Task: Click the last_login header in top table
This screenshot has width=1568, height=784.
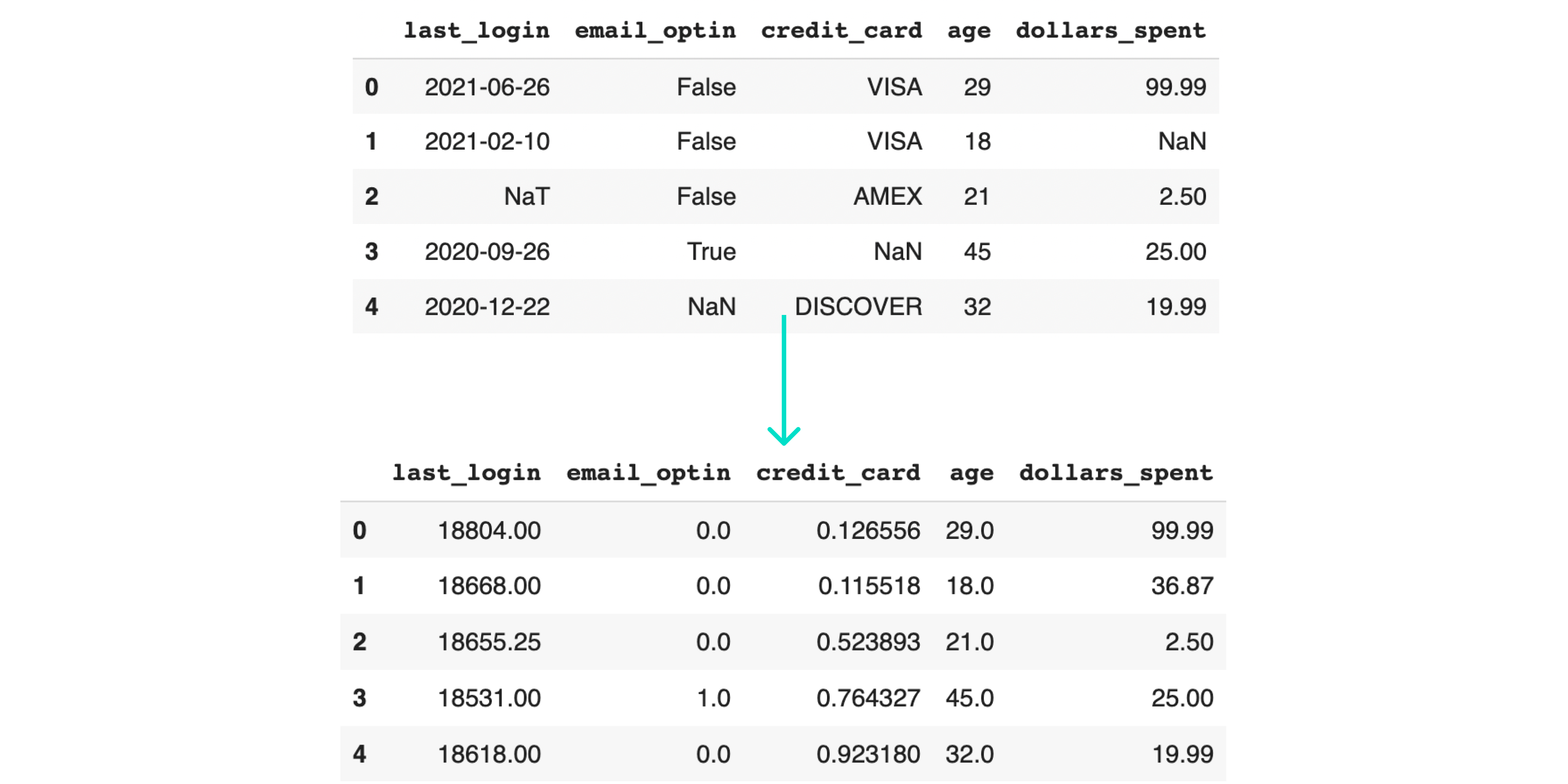Action: pos(476,30)
